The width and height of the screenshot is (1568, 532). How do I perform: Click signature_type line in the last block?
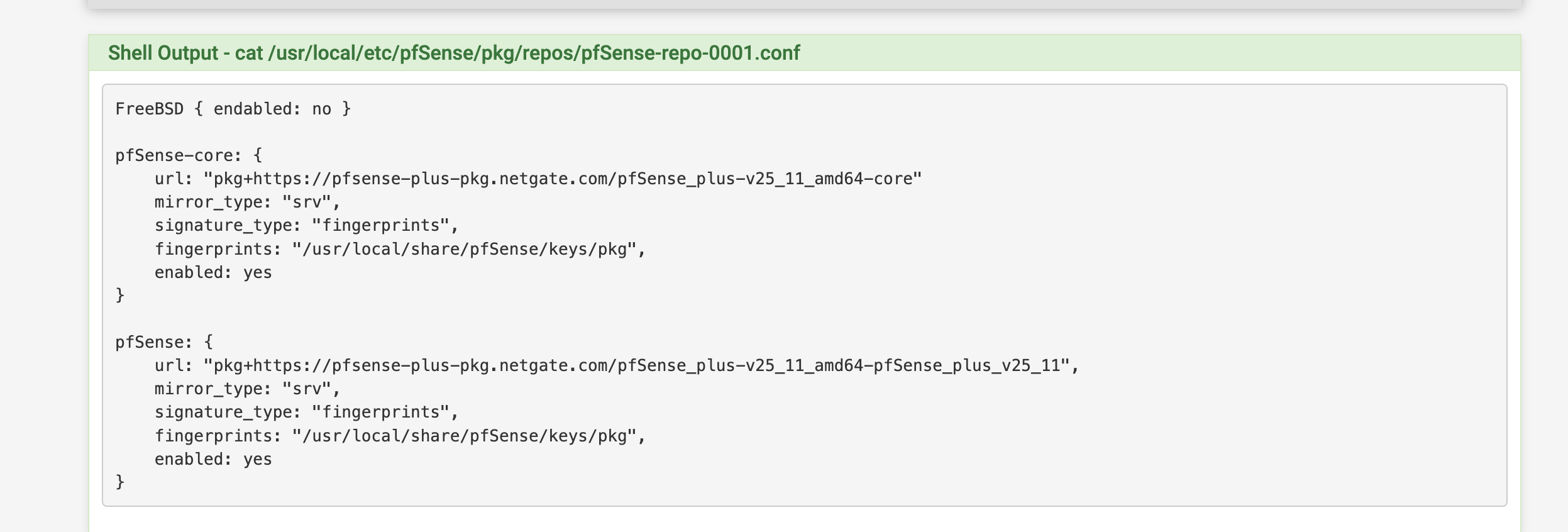306,413
